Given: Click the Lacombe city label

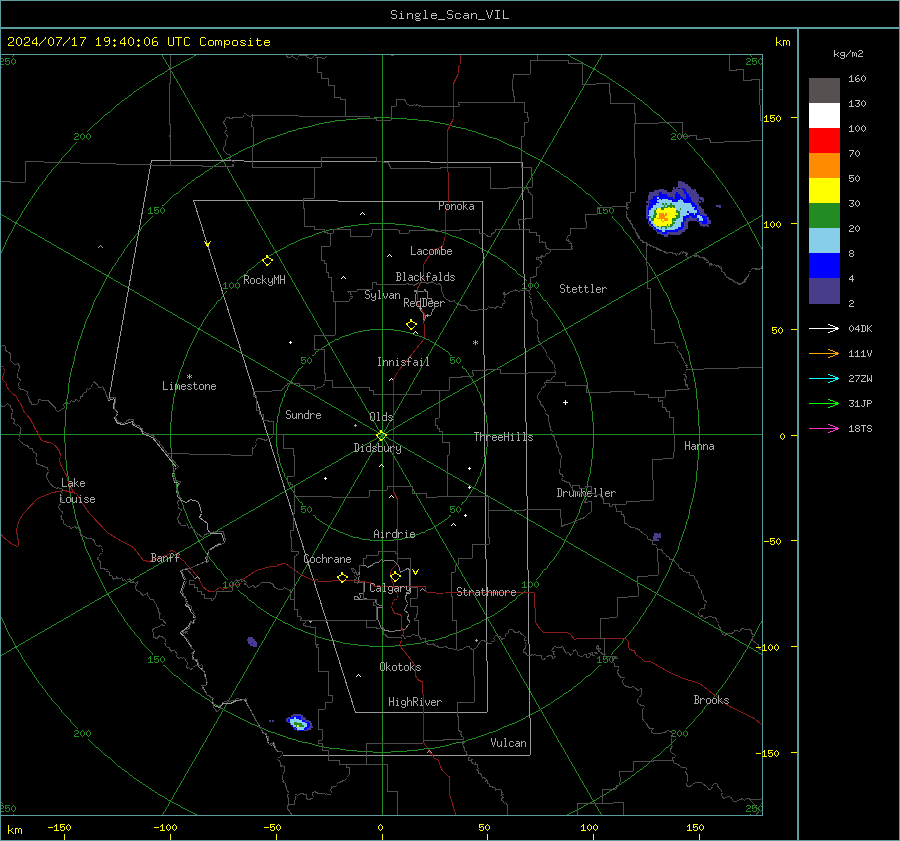Looking at the screenshot, I should [431, 251].
